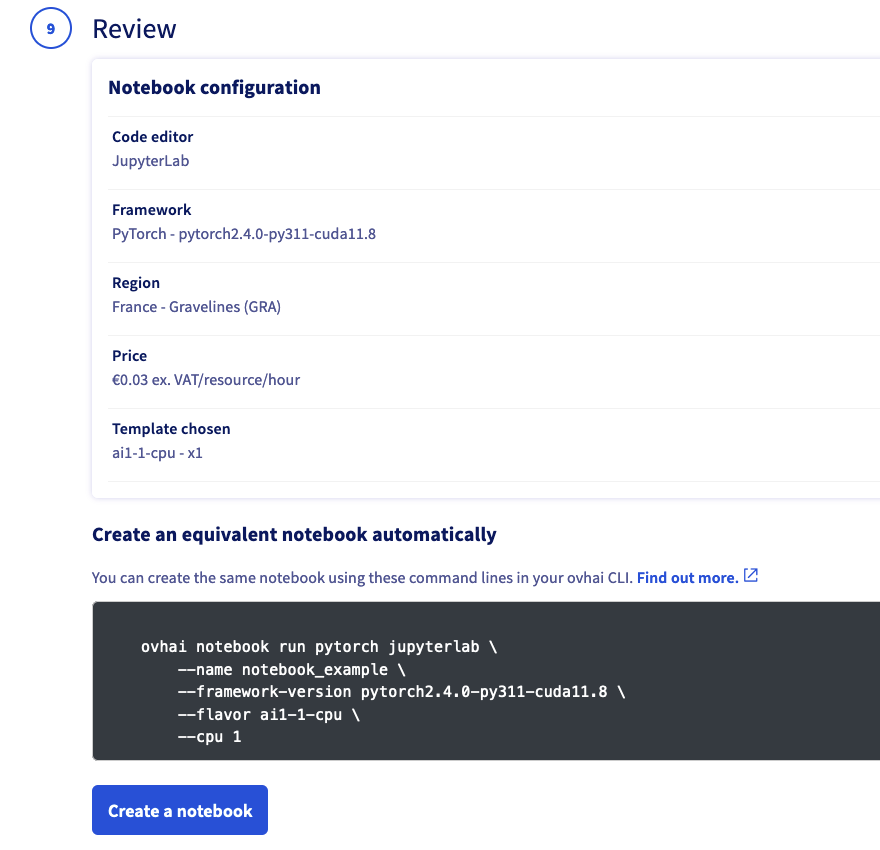
Task: Click the external link icon after Find out more
Action: pyautogui.click(x=751, y=576)
